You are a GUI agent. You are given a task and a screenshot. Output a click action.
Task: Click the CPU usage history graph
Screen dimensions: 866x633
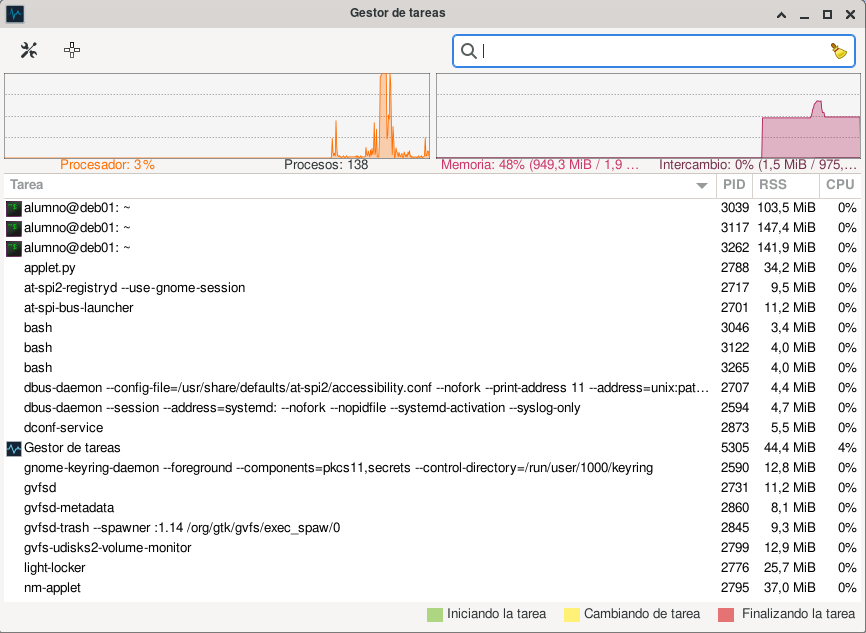pyautogui.click(x=217, y=115)
